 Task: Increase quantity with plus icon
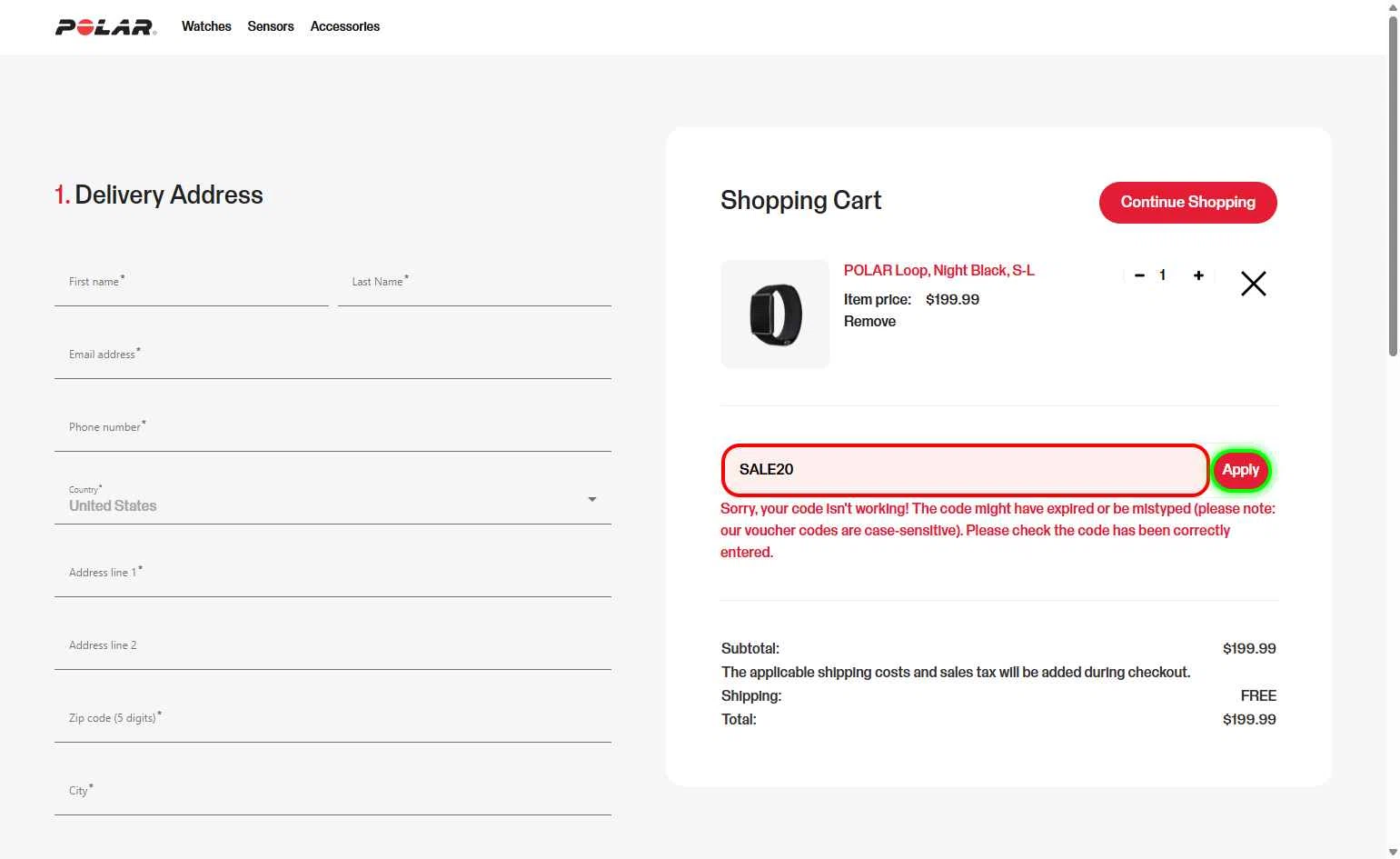[x=1198, y=275]
